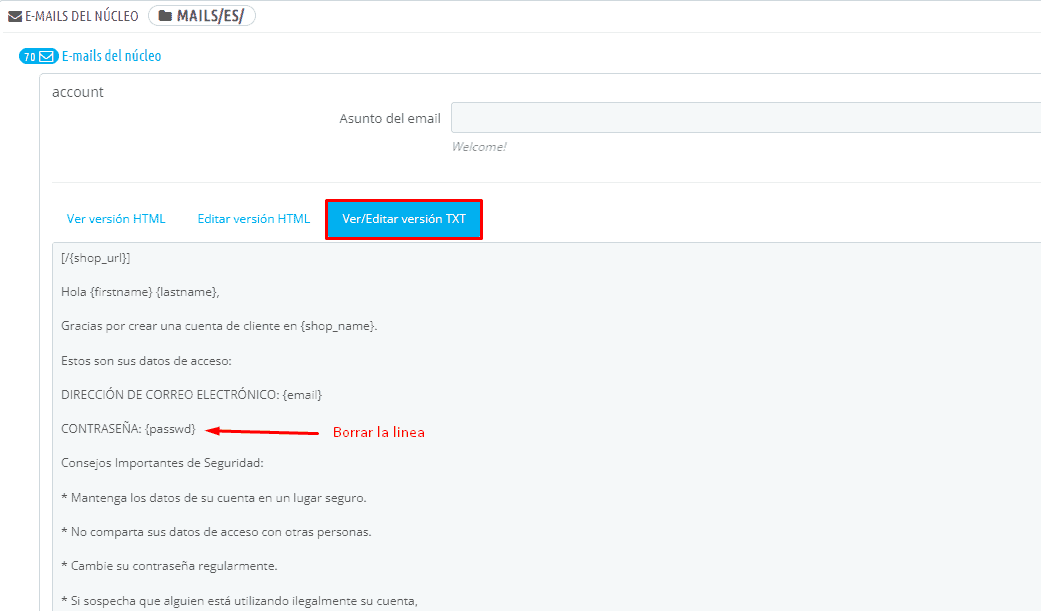
Task: Place cursor in Gracias por crear una cuenta line
Action: (x=219, y=326)
